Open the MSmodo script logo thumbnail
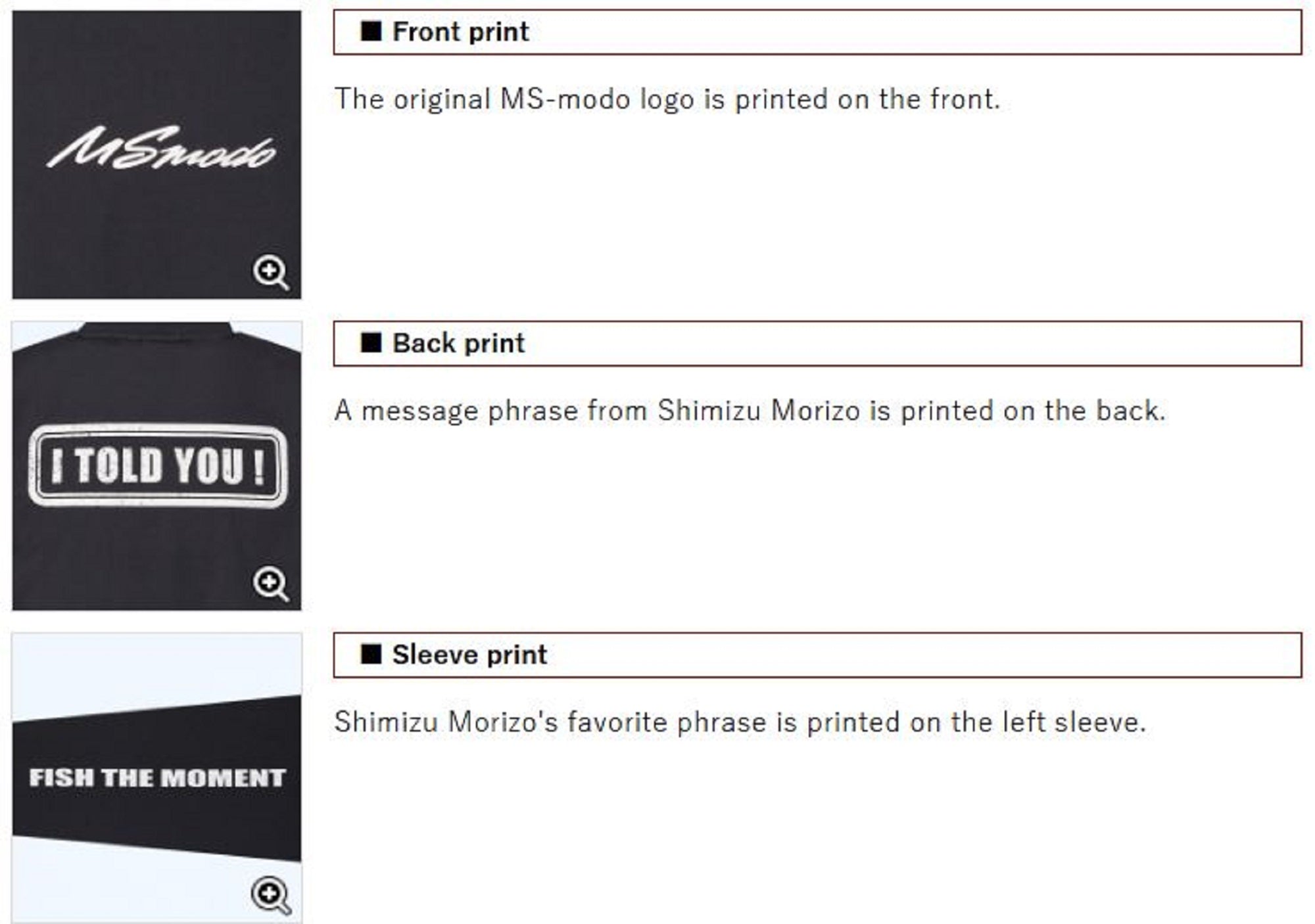The image size is (1315, 924). [156, 154]
